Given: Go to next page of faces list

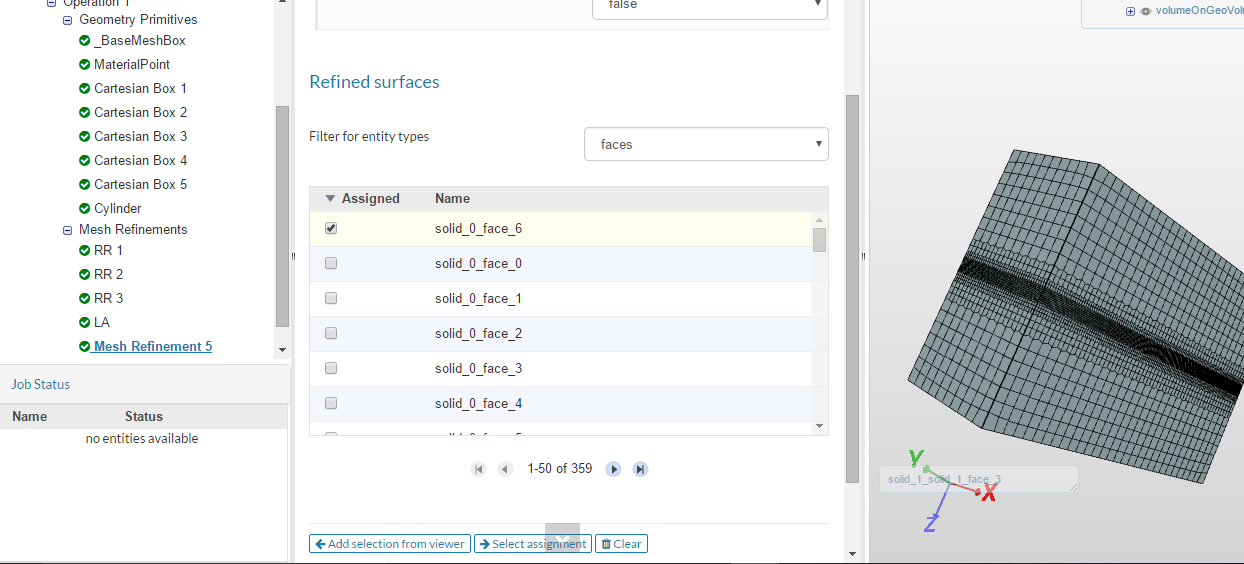Looking at the screenshot, I should pyautogui.click(x=614, y=469).
